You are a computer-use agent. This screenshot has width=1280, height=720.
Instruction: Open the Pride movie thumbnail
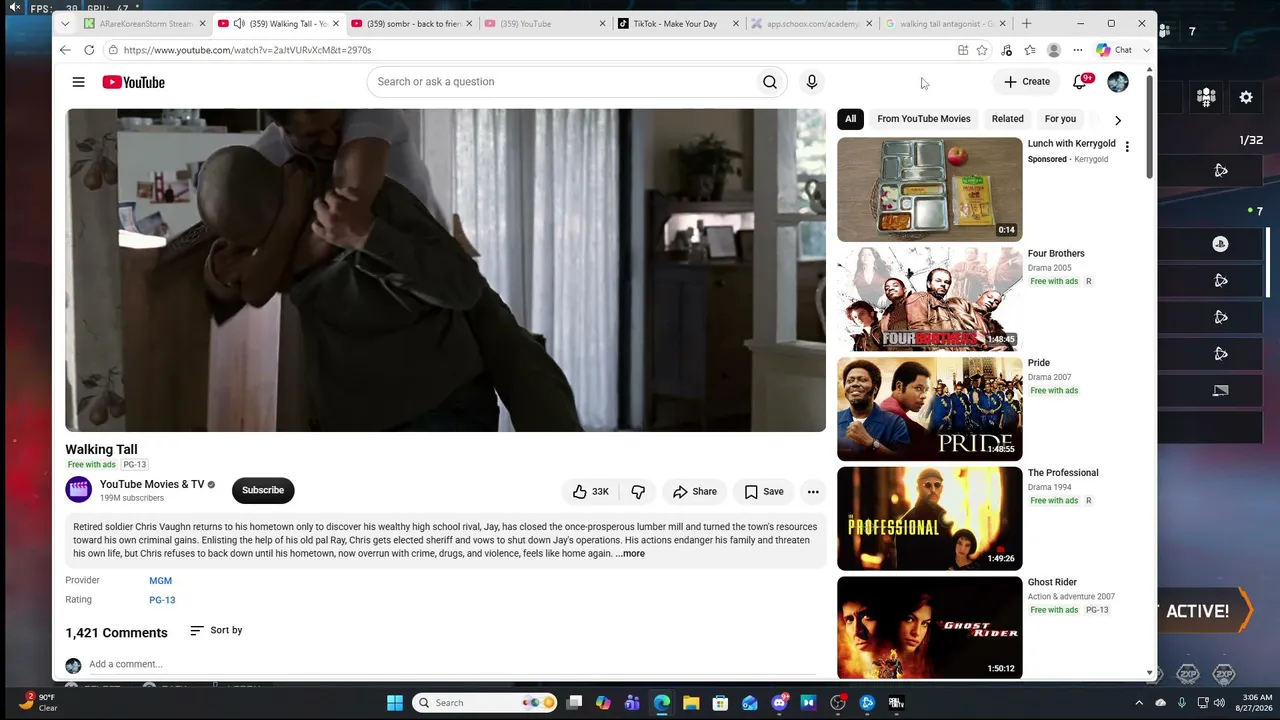(x=930, y=409)
